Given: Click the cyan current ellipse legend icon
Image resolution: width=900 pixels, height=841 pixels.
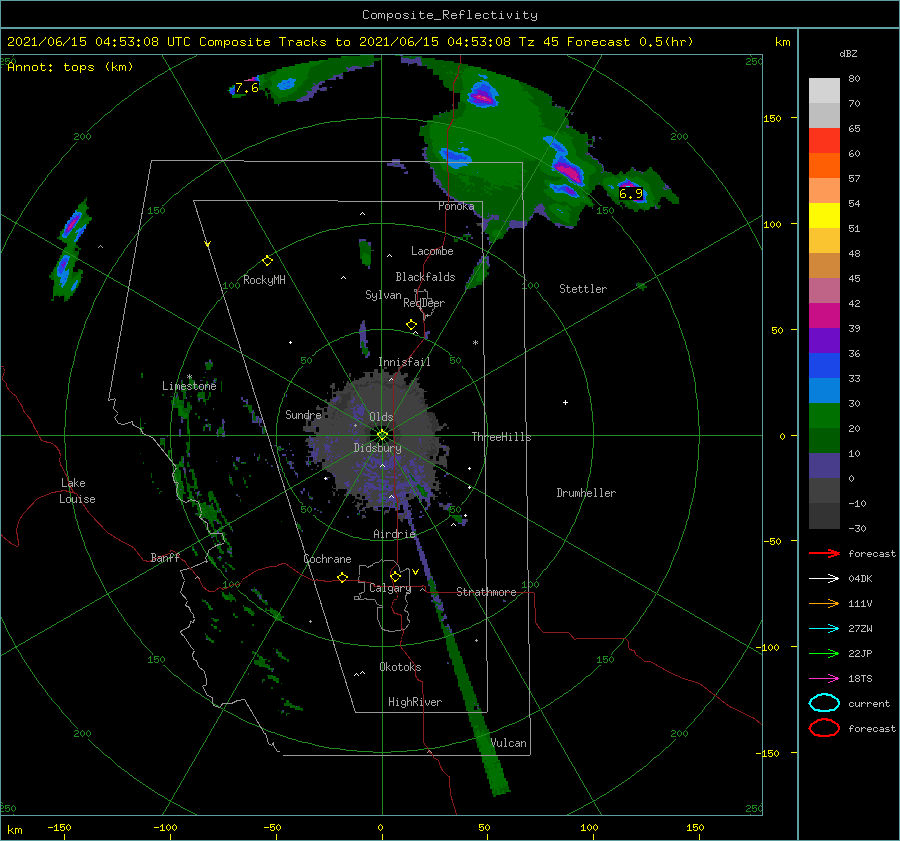Looking at the screenshot, I should coord(824,703).
